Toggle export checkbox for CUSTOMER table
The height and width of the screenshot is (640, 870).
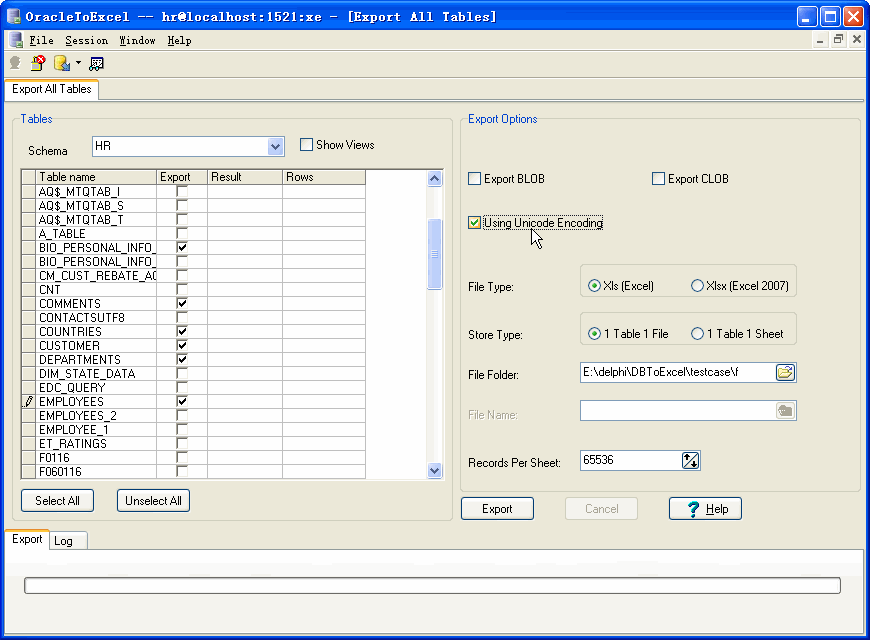(x=182, y=345)
